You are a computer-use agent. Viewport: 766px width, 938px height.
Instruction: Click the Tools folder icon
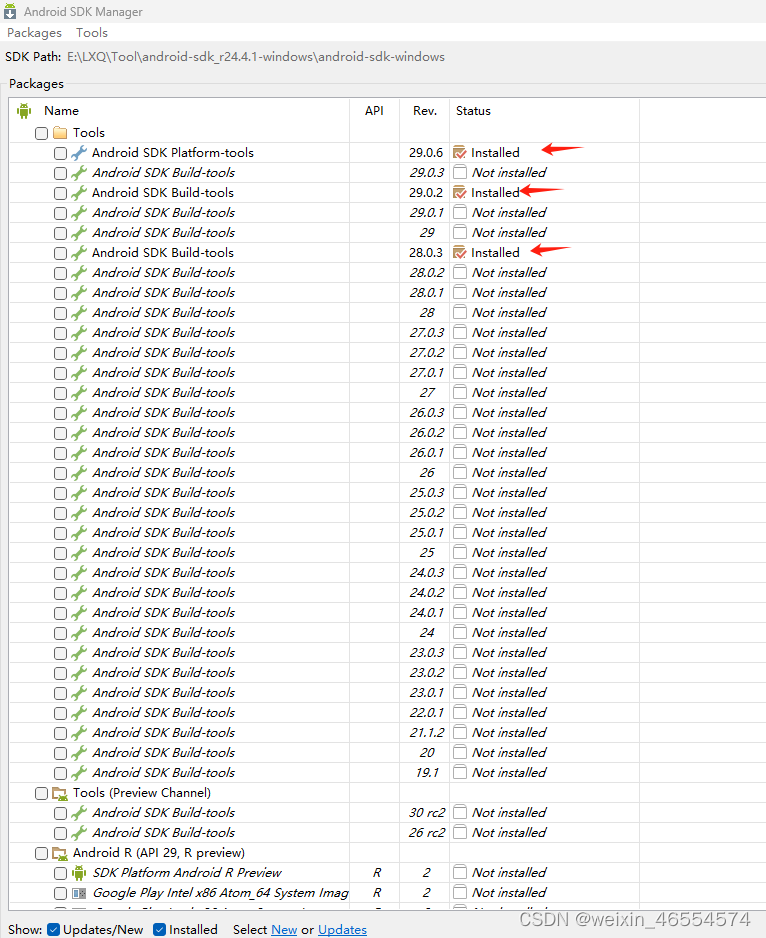[60, 132]
